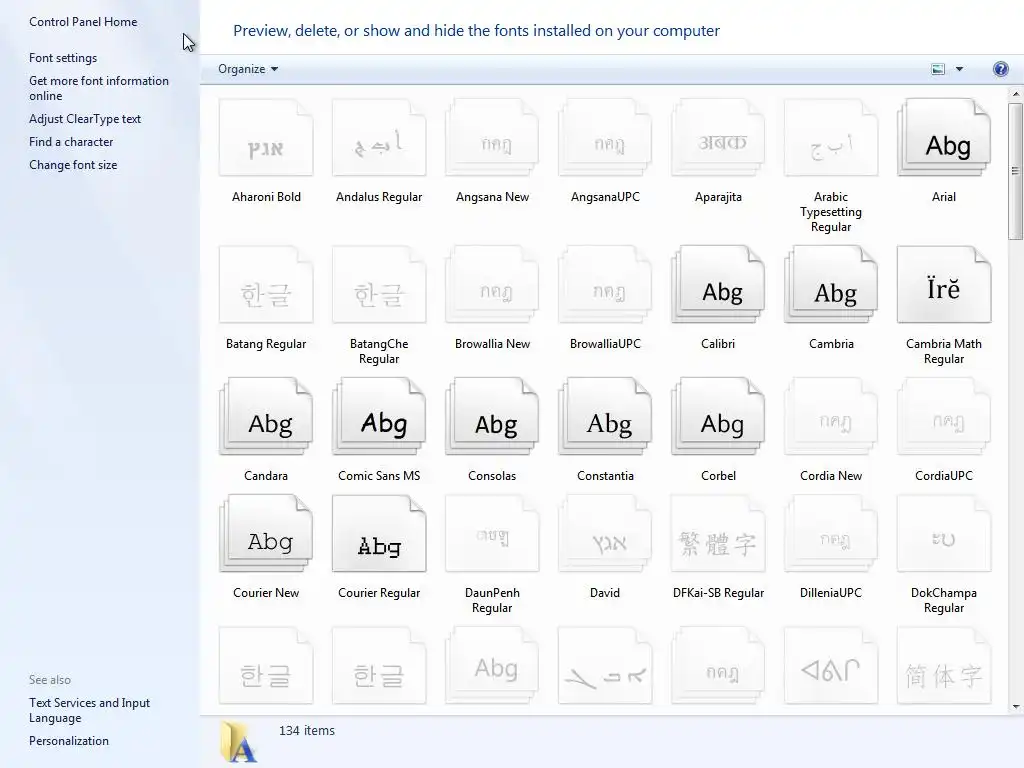Open Font settings link
The width and height of the screenshot is (1024, 768).
pos(63,57)
